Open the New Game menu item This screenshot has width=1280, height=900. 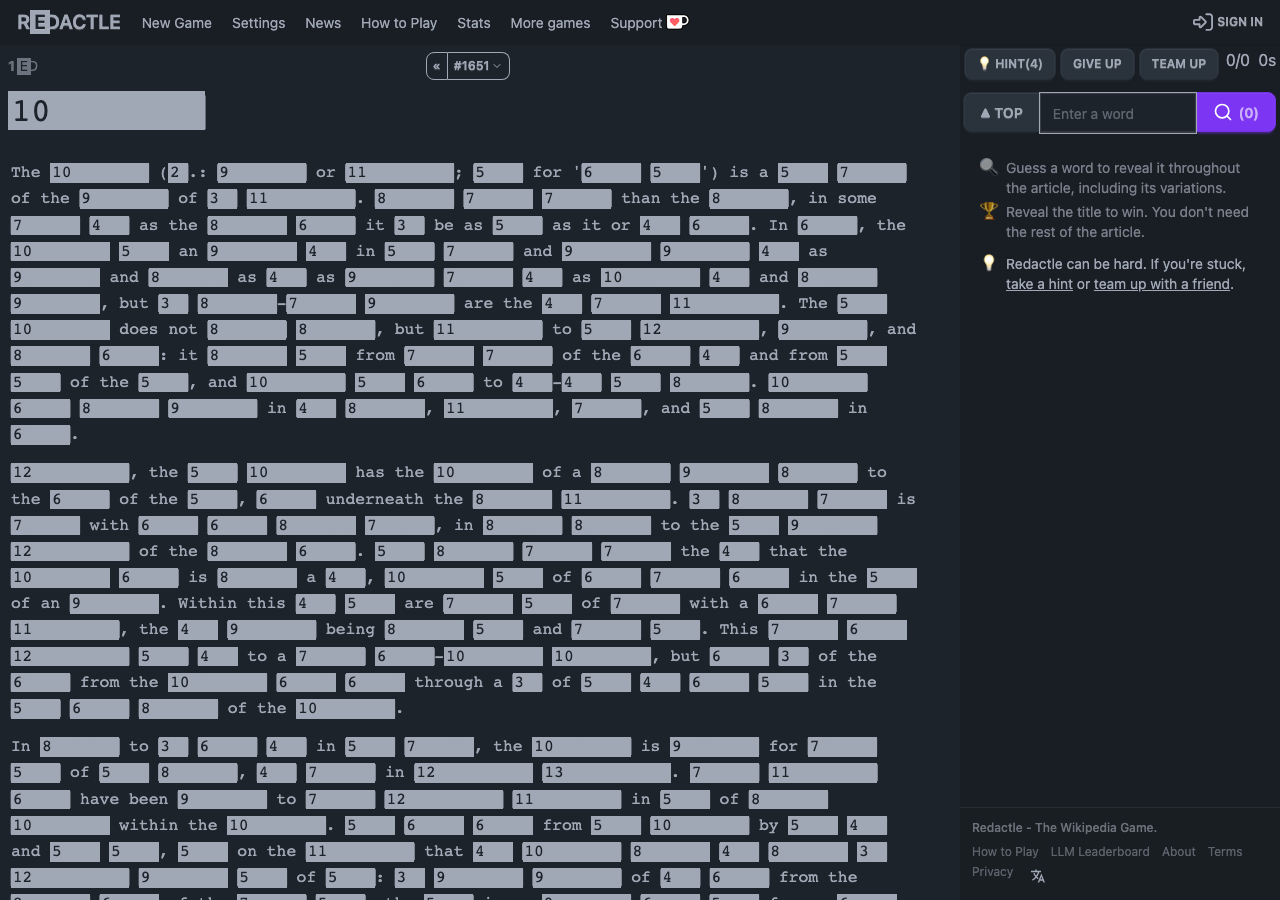point(177,23)
